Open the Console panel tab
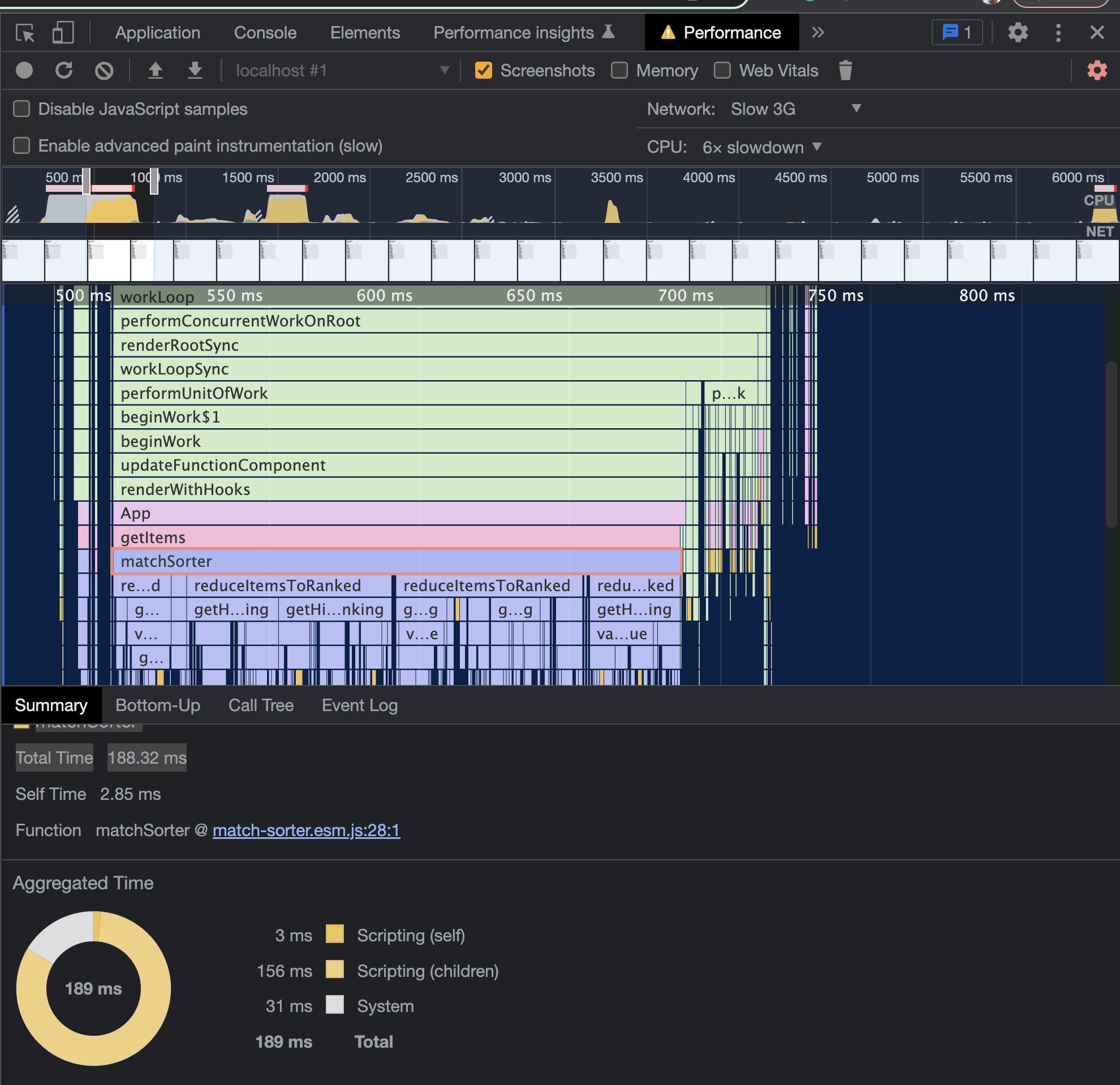The width and height of the screenshot is (1120, 1085). coord(265,33)
